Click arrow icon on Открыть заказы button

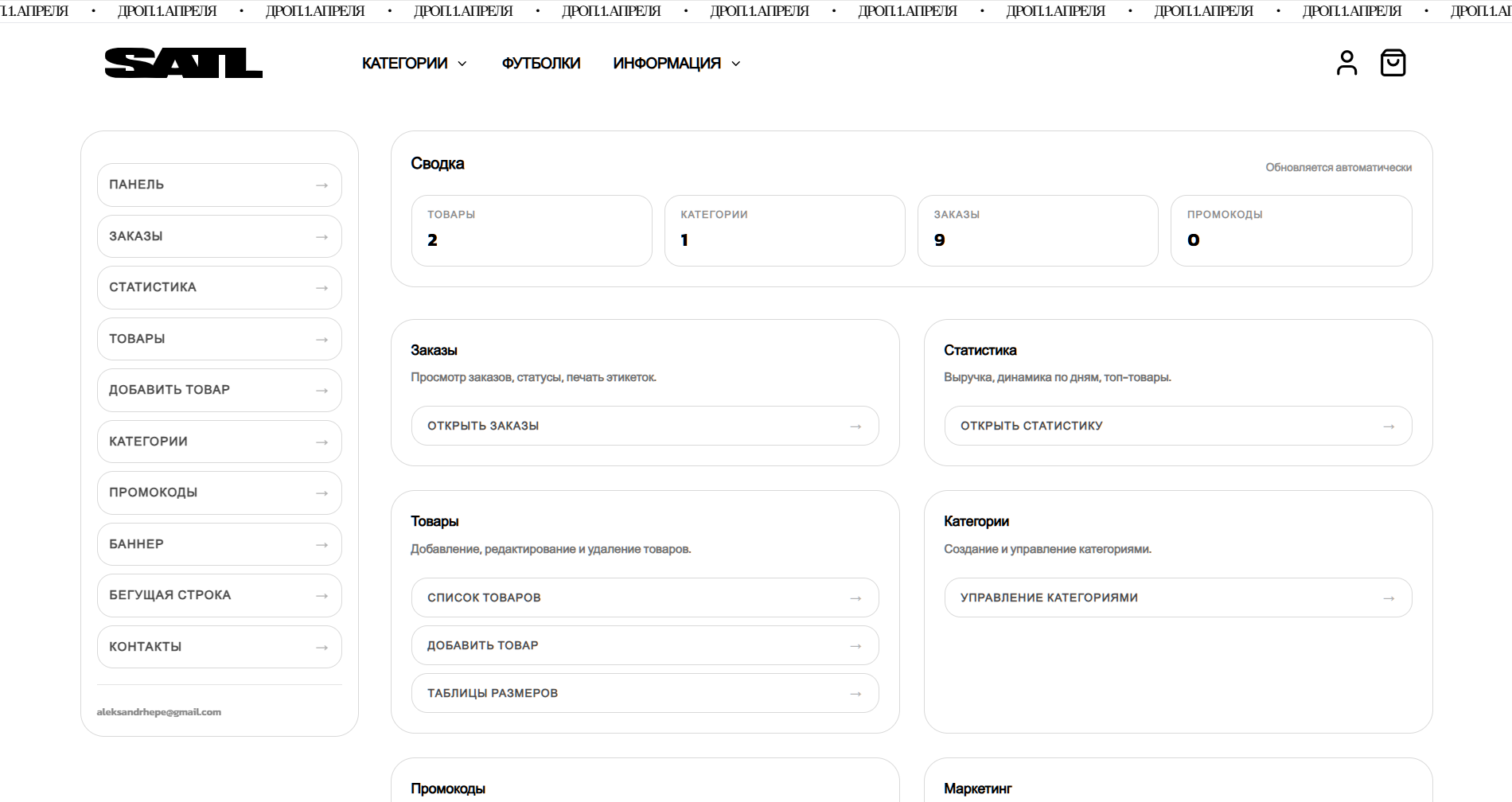[x=855, y=426]
